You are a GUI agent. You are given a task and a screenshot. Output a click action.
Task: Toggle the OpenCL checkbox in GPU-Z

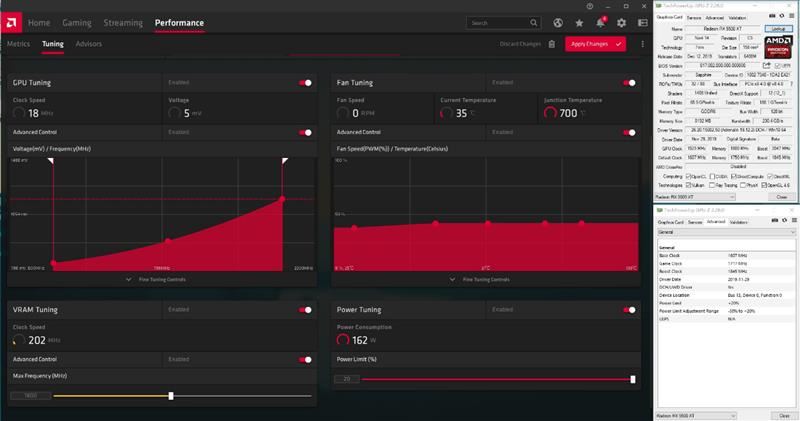tap(688, 177)
